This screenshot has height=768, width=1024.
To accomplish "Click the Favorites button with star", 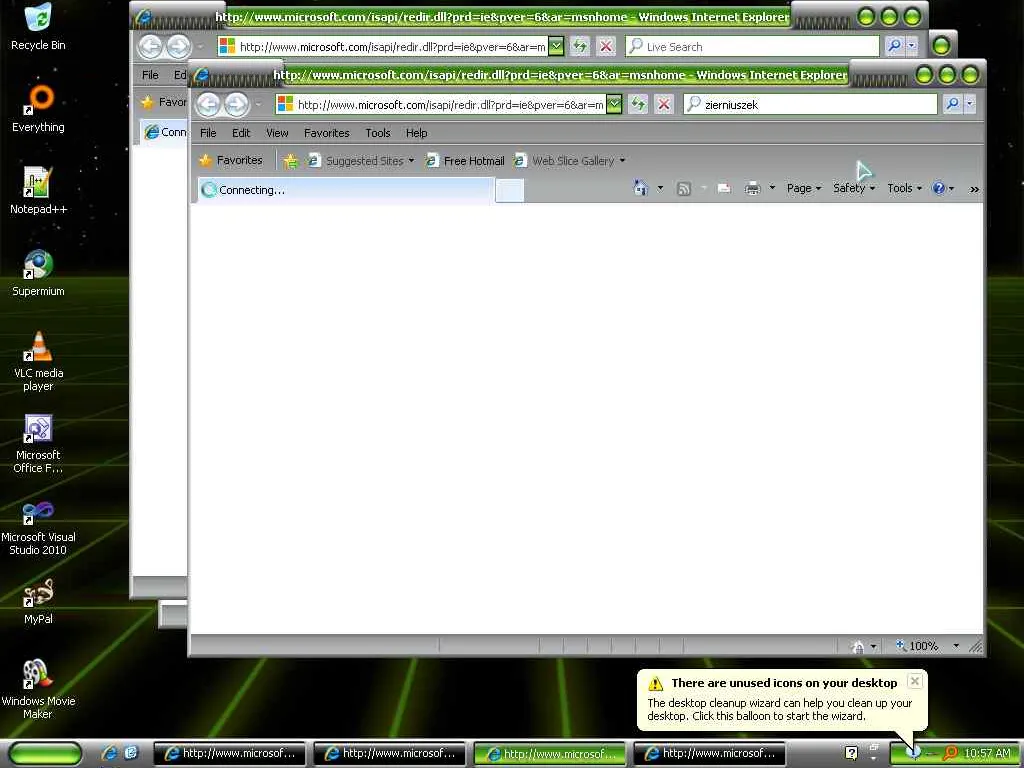I will coord(231,160).
